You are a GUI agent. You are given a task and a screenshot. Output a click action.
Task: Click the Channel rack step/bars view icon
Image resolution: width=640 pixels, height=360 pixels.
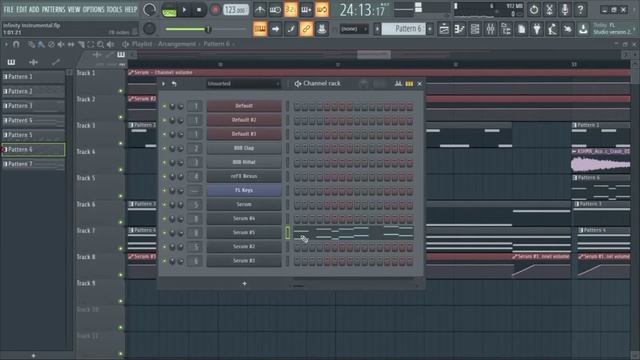pyautogui.click(x=409, y=84)
